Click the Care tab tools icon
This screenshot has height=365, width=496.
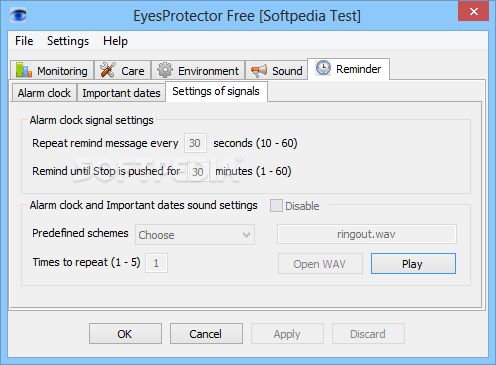[108, 70]
